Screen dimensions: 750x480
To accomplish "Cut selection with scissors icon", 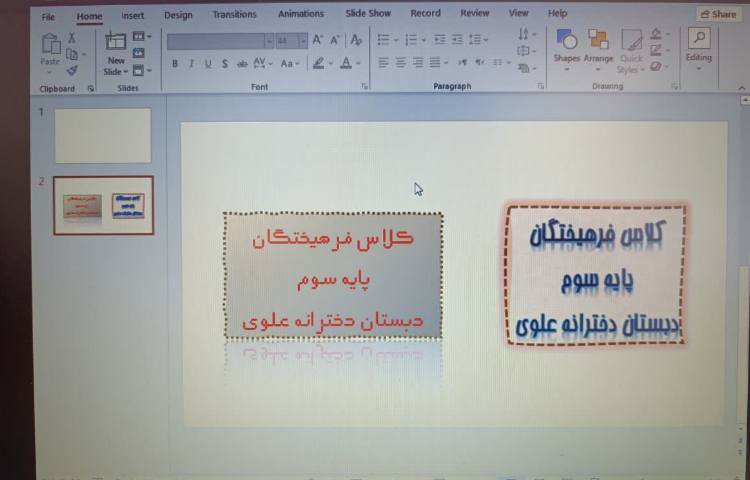I will (x=72, y=37).
